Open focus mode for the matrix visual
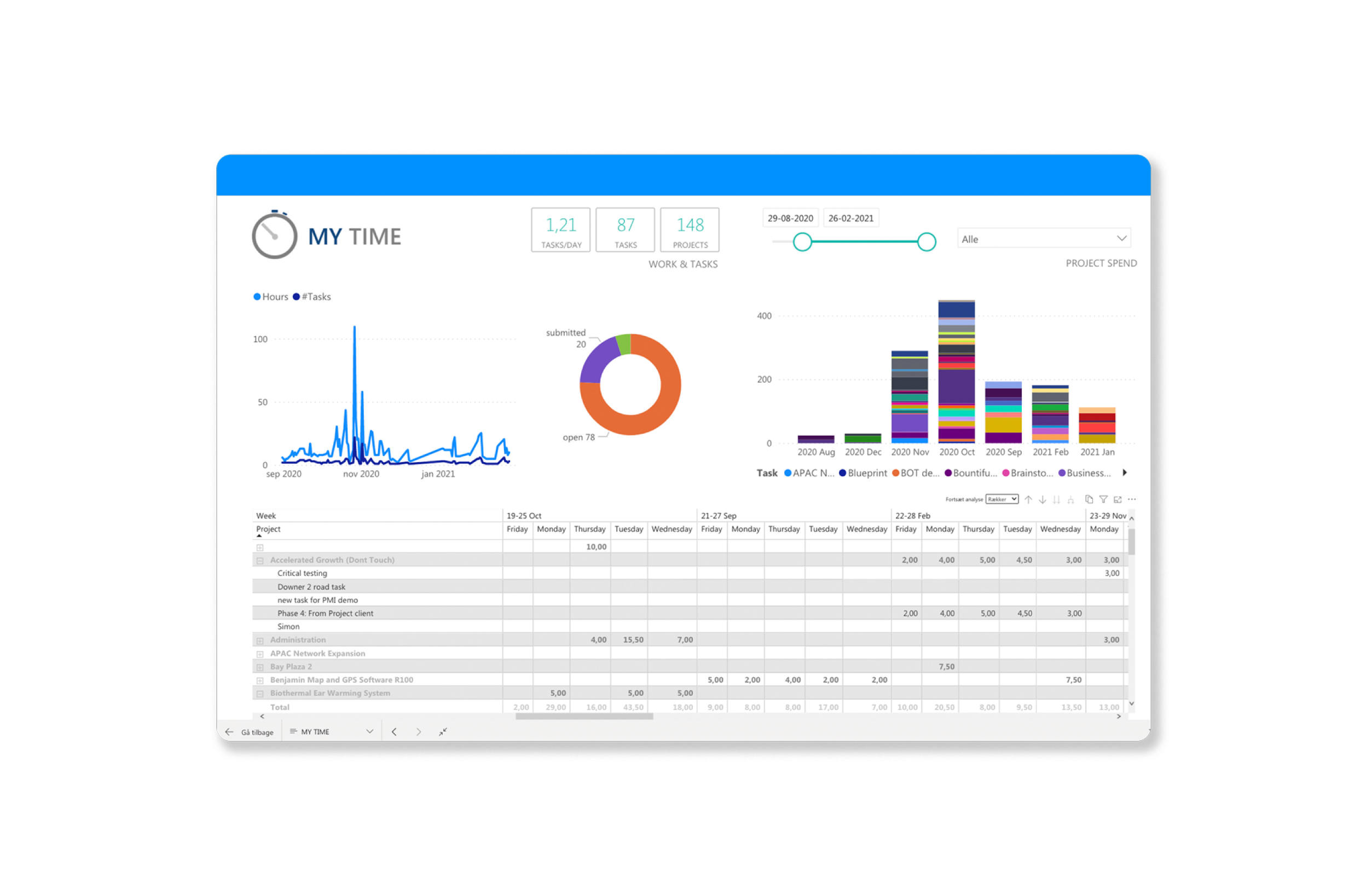1372x876 pixels. coord(1118,499)
